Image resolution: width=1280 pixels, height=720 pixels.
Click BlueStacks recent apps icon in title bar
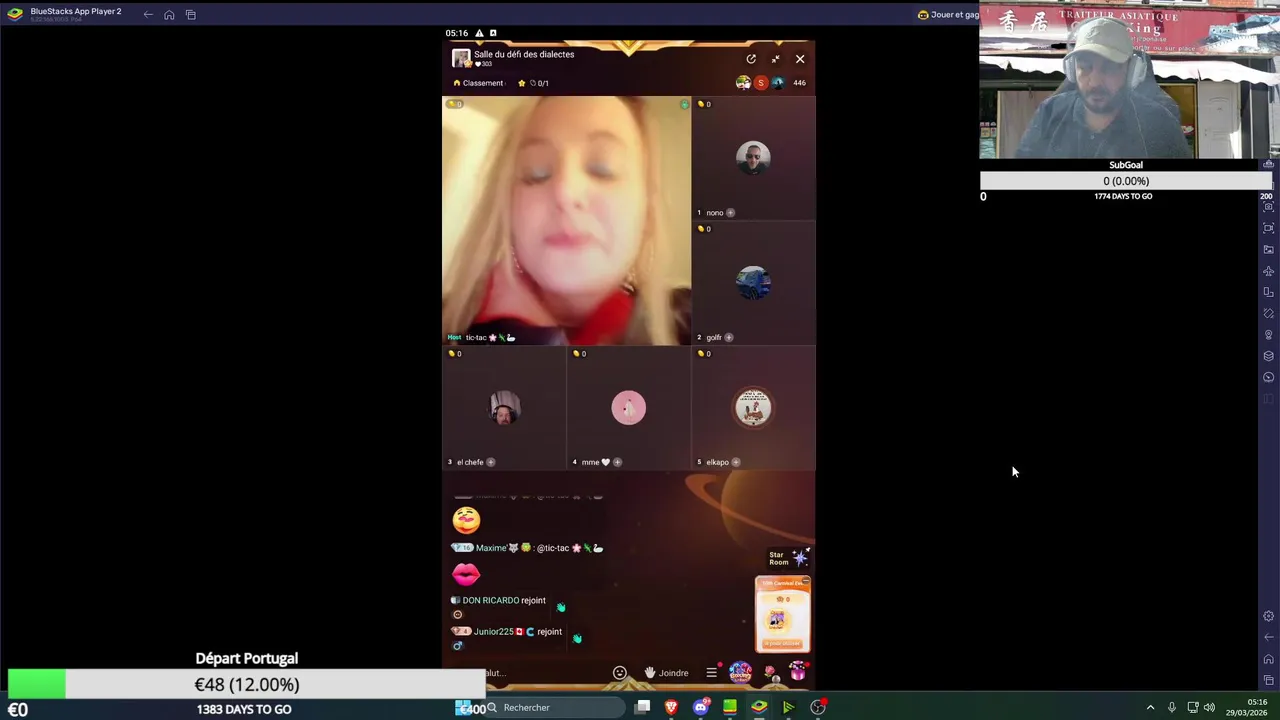tap(190, 14)
